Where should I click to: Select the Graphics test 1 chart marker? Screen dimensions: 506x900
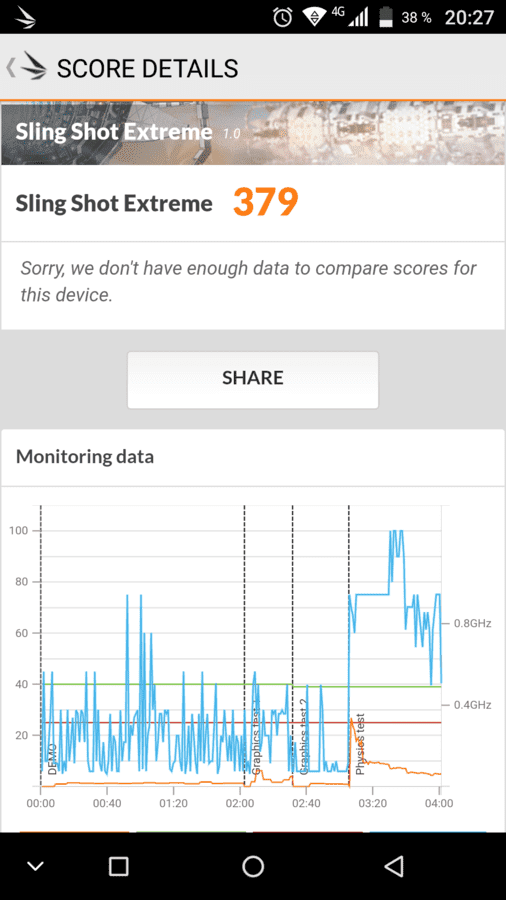pos(245,646)
